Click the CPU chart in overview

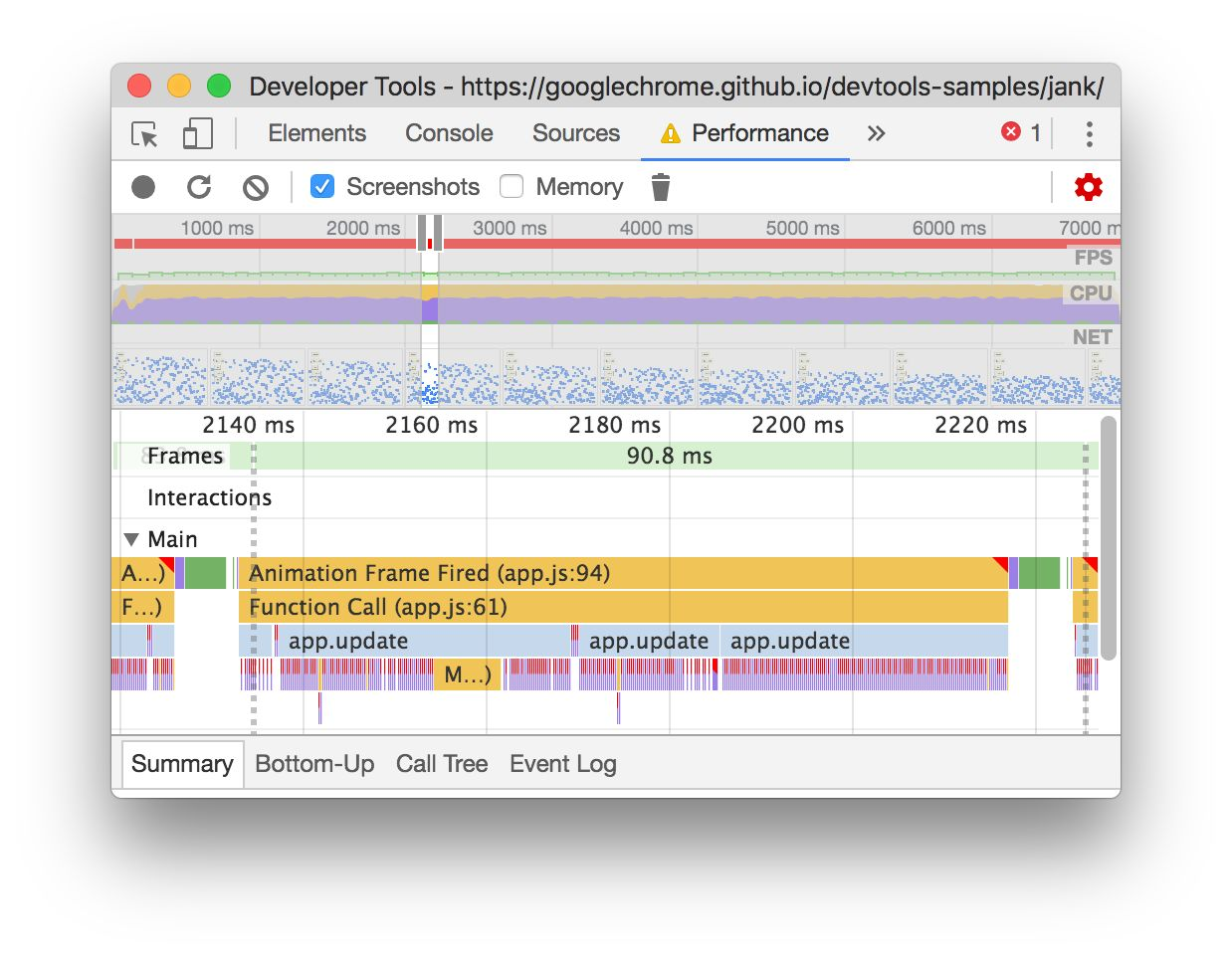click(x=617, y=303)
